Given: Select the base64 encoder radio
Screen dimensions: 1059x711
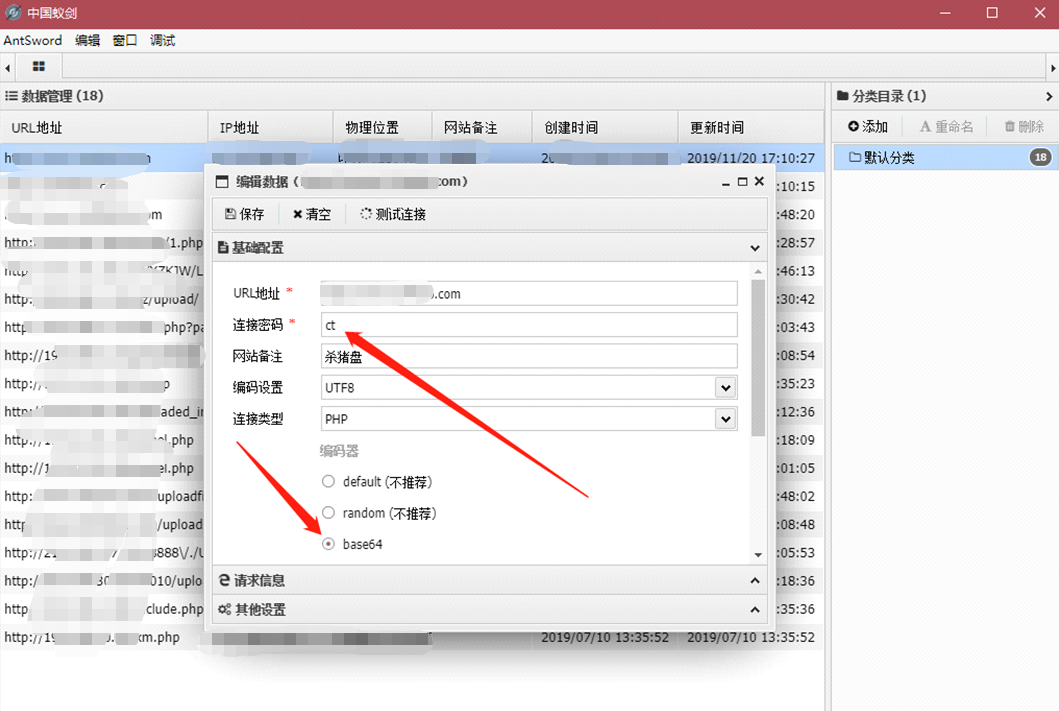Looking at the screenshot, I should tap(328, 544).
